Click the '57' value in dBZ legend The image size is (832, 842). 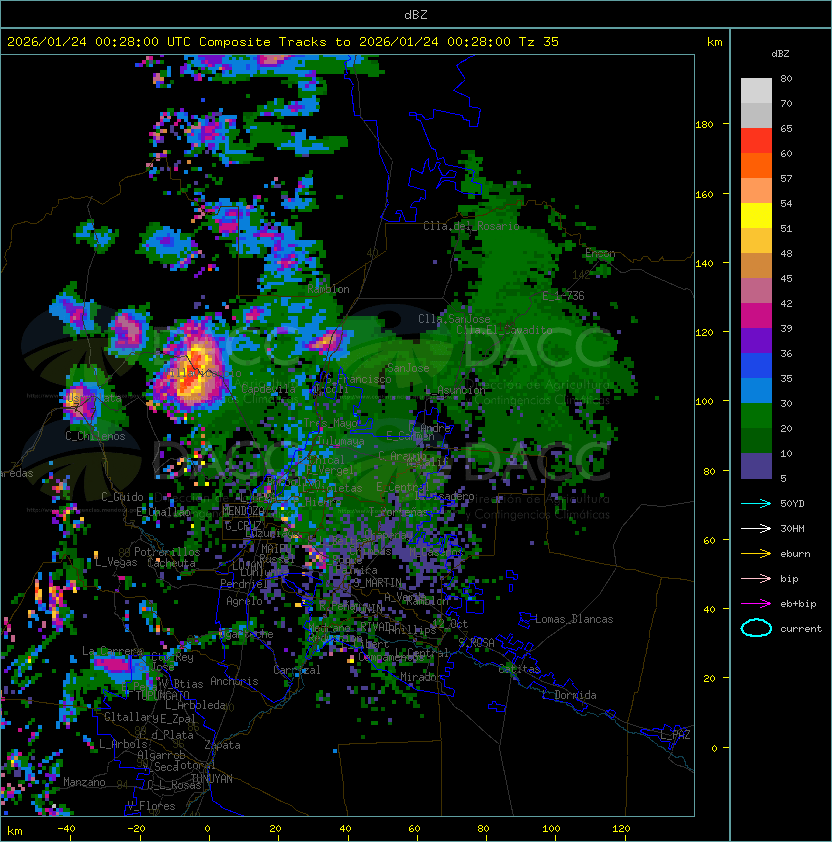tap(786, 178)
